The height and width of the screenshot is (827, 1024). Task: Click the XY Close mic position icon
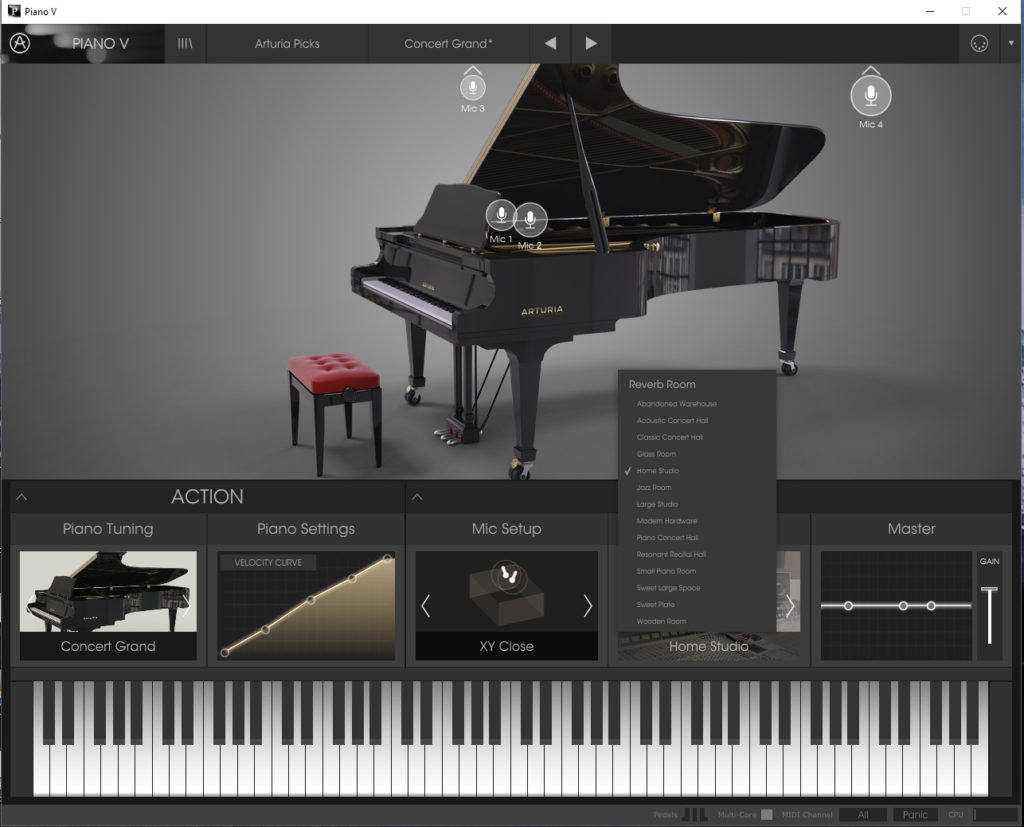[507, 577]
